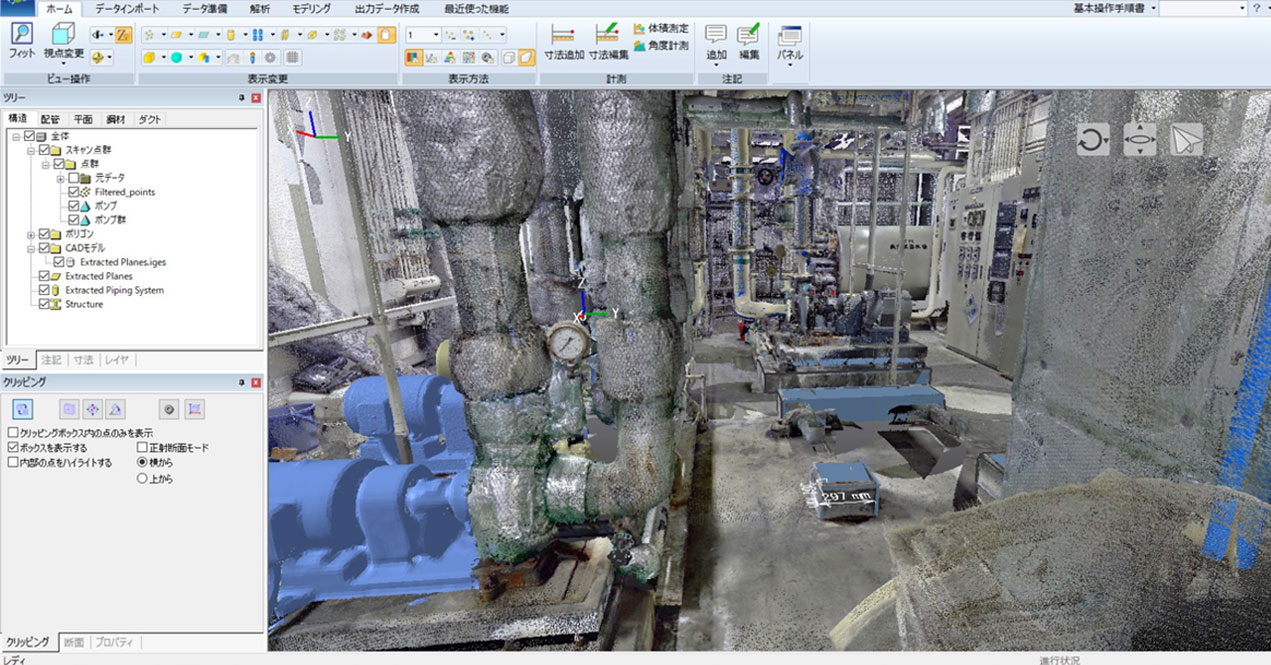
Task: Open the point size combo box showing 1
Action: 436,35
